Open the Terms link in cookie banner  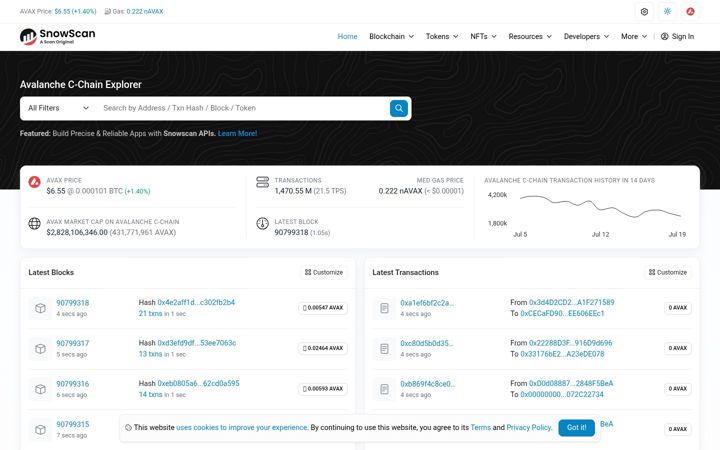pyautogui.click(x=481, y=428)
